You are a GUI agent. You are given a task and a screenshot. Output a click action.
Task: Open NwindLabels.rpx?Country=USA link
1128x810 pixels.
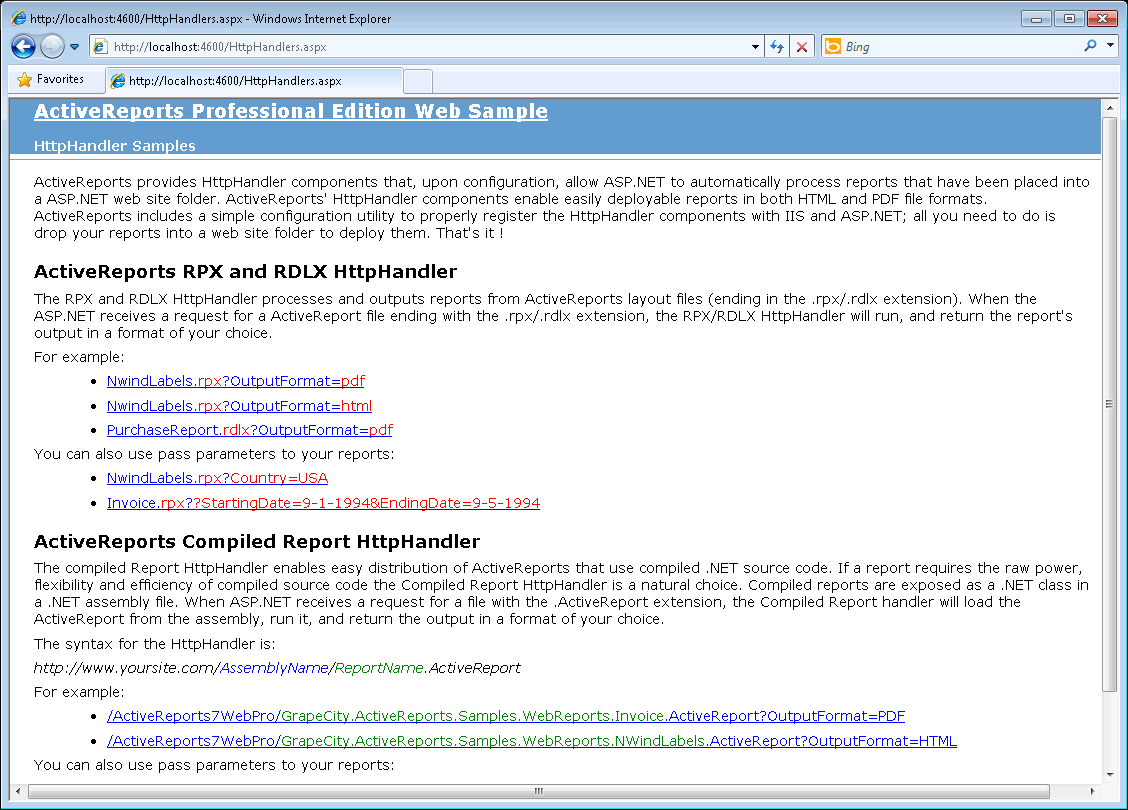tap(217, 478)
